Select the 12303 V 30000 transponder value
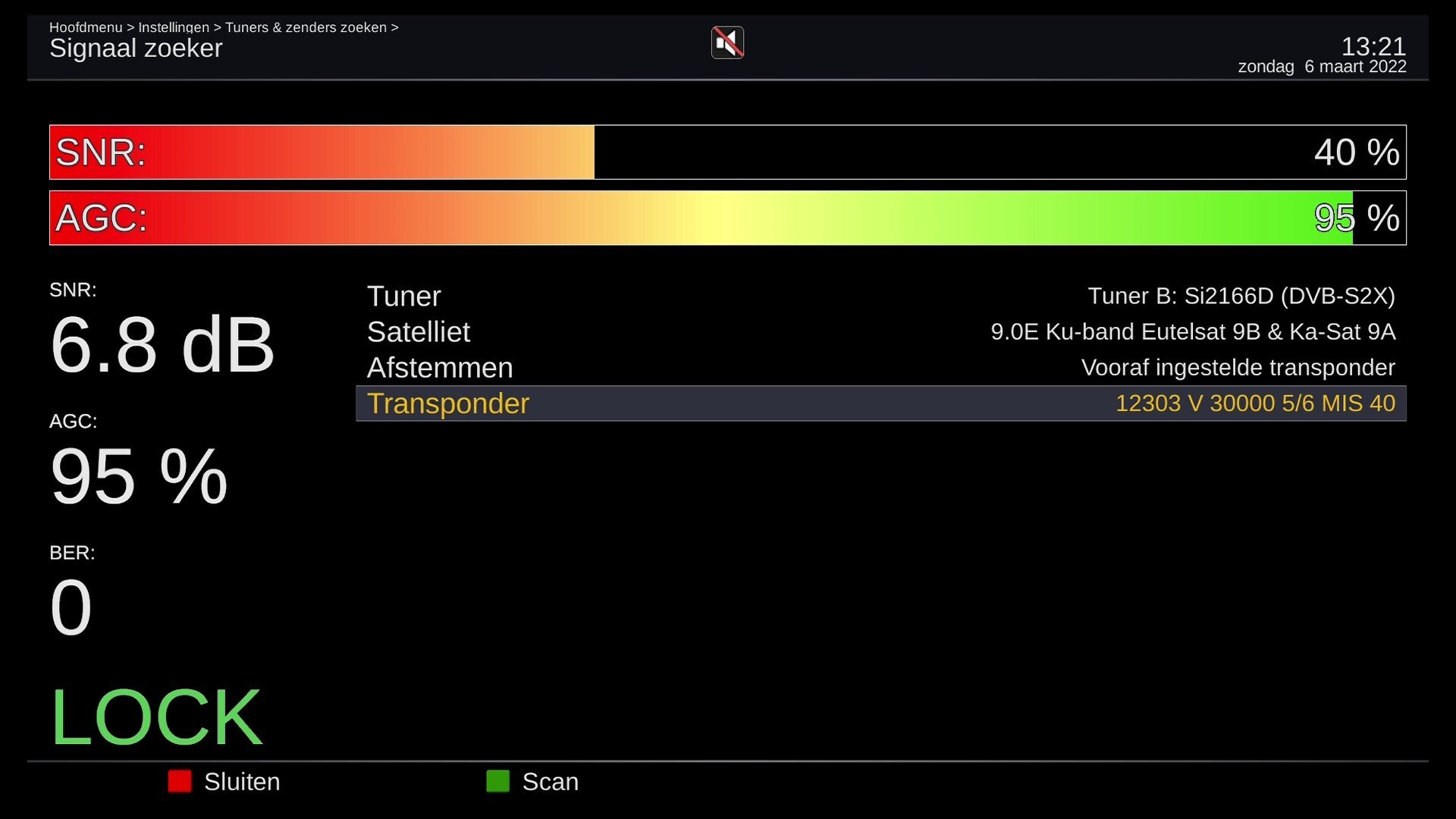The image size is (1456, 819). 1255,403
